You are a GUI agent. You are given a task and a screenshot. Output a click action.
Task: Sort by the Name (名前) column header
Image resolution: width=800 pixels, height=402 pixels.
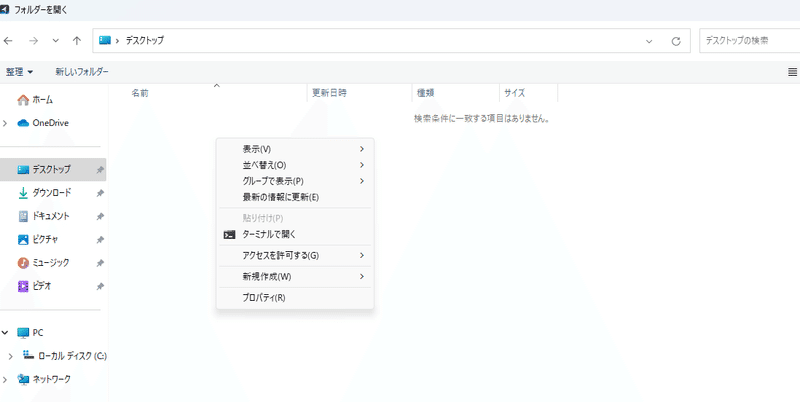click(x=140, y=93)
